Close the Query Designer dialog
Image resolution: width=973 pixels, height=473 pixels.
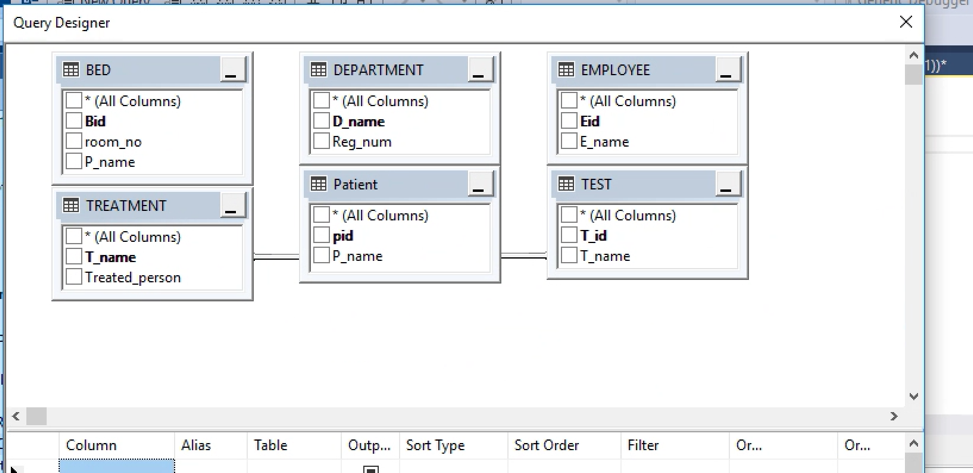coord(906,22)
